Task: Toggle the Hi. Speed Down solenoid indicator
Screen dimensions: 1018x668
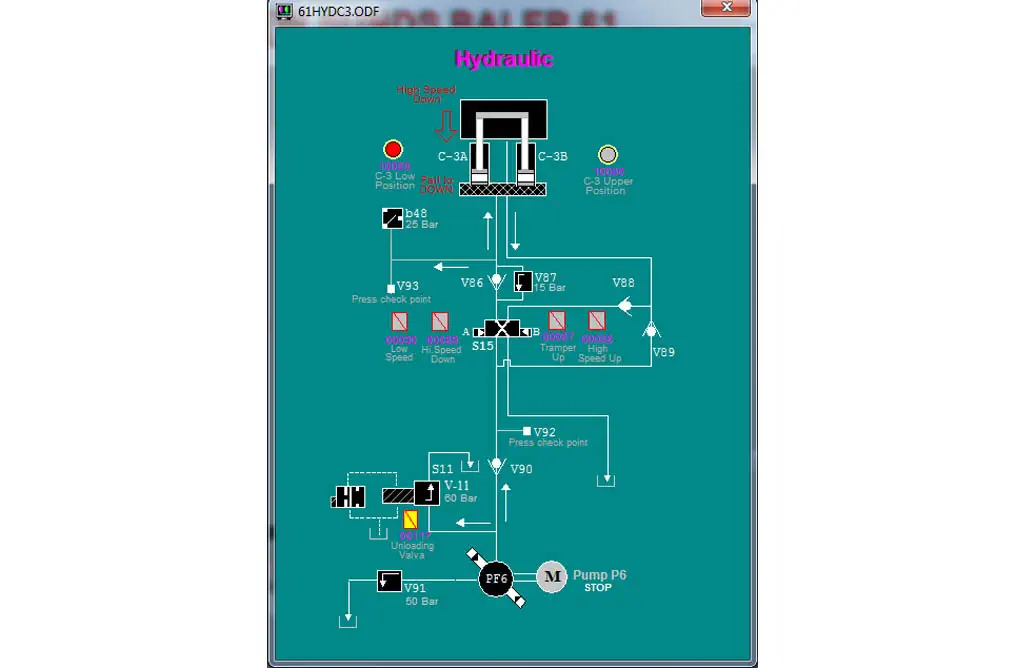Action: 439,322
